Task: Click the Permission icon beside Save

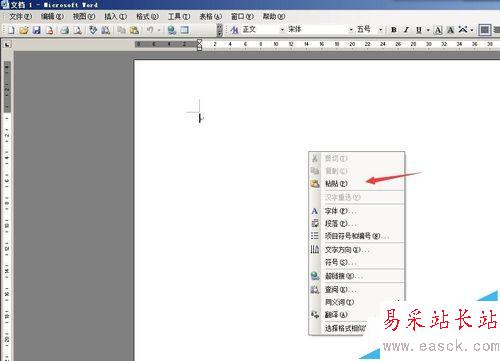Action: click(50, 30)
